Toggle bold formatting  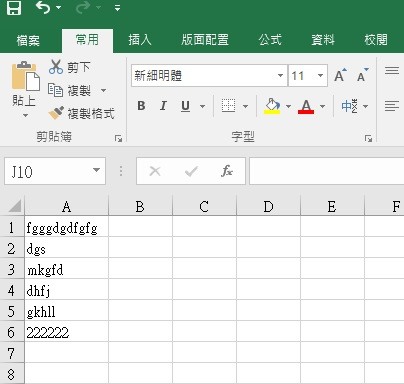(x=141, y=106)
